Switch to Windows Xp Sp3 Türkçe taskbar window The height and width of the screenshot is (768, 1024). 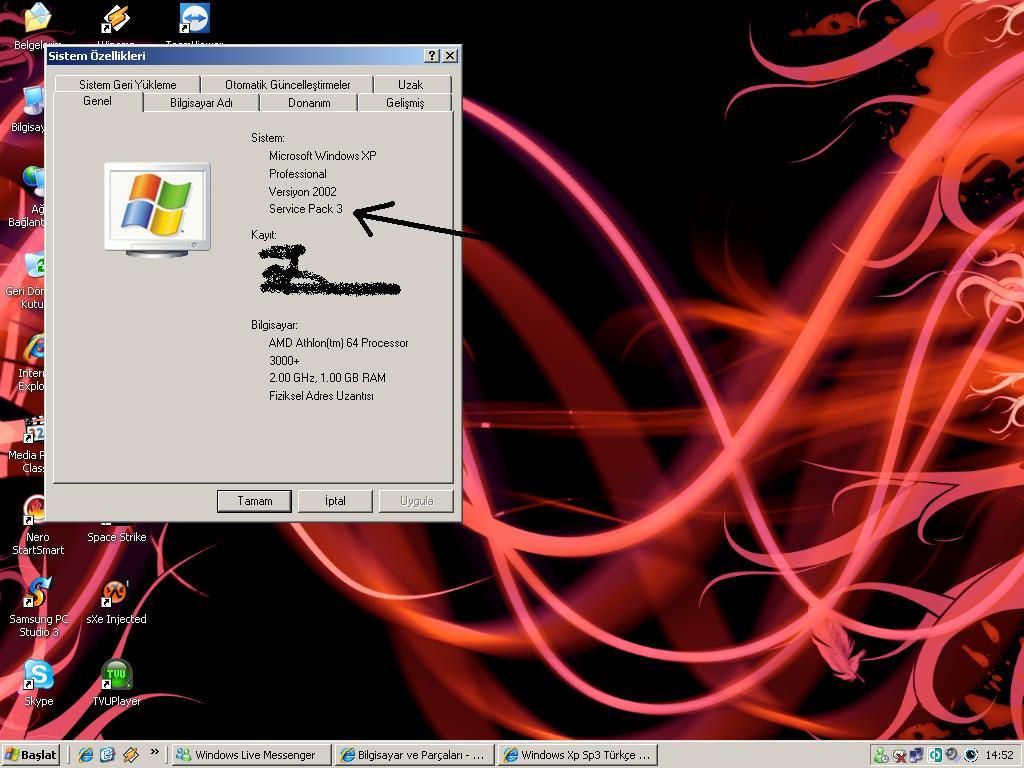pyautogui.click(x=578, y=755)
